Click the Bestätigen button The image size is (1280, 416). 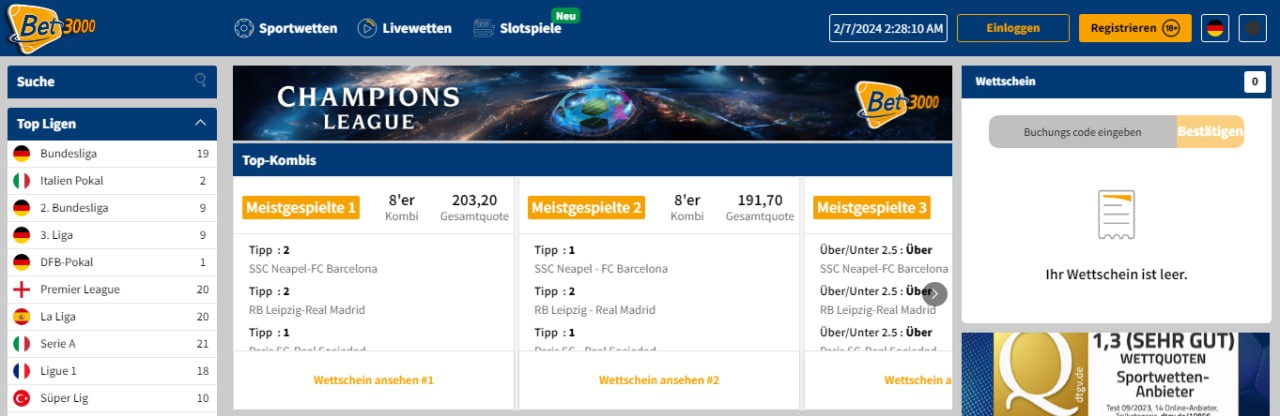pyautogui.click(x=1210, y=132)
